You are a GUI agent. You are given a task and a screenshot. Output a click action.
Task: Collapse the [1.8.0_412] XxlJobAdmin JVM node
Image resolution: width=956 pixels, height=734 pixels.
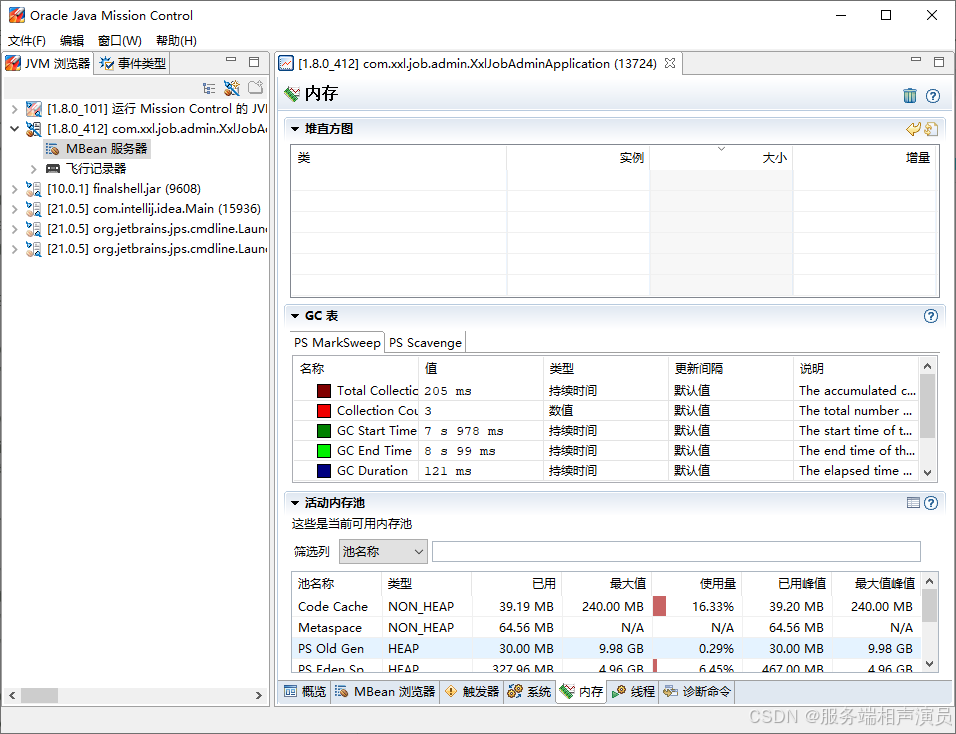14,129
